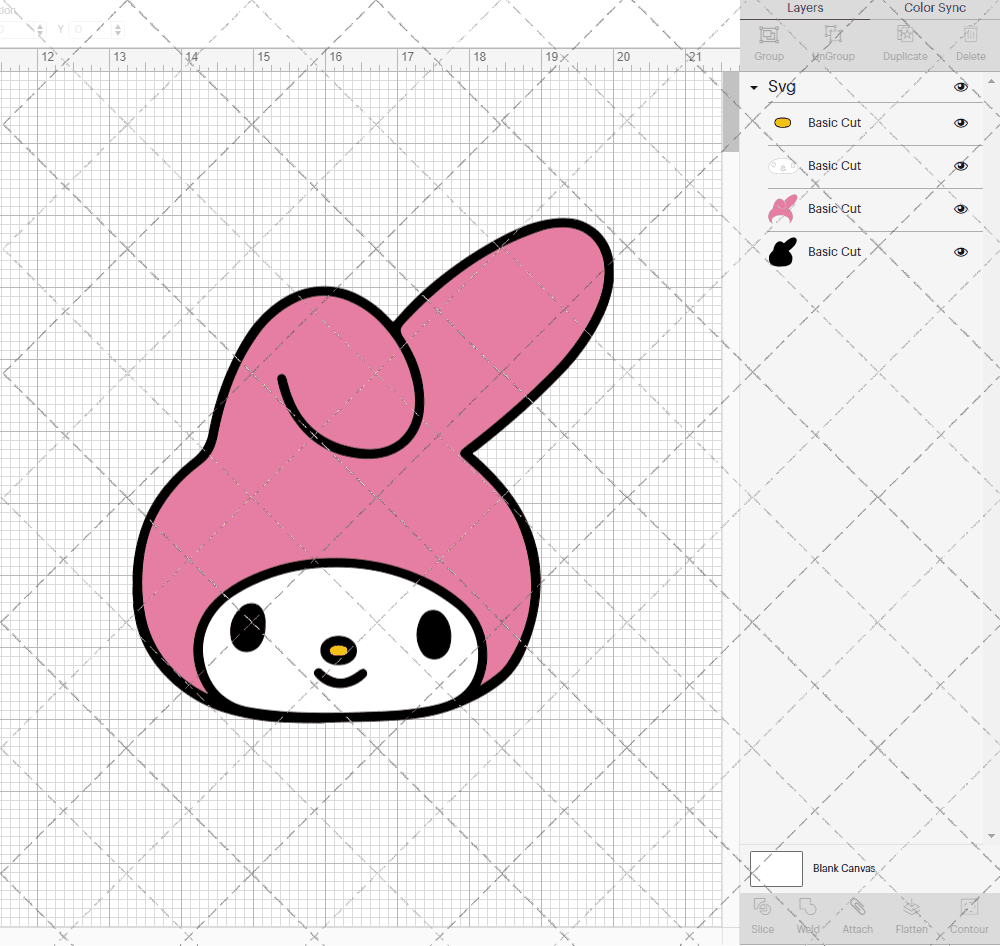The image size is (1000, 946).
Task: Select the yellow nose on canvas
Action: (x=339, y=651)
